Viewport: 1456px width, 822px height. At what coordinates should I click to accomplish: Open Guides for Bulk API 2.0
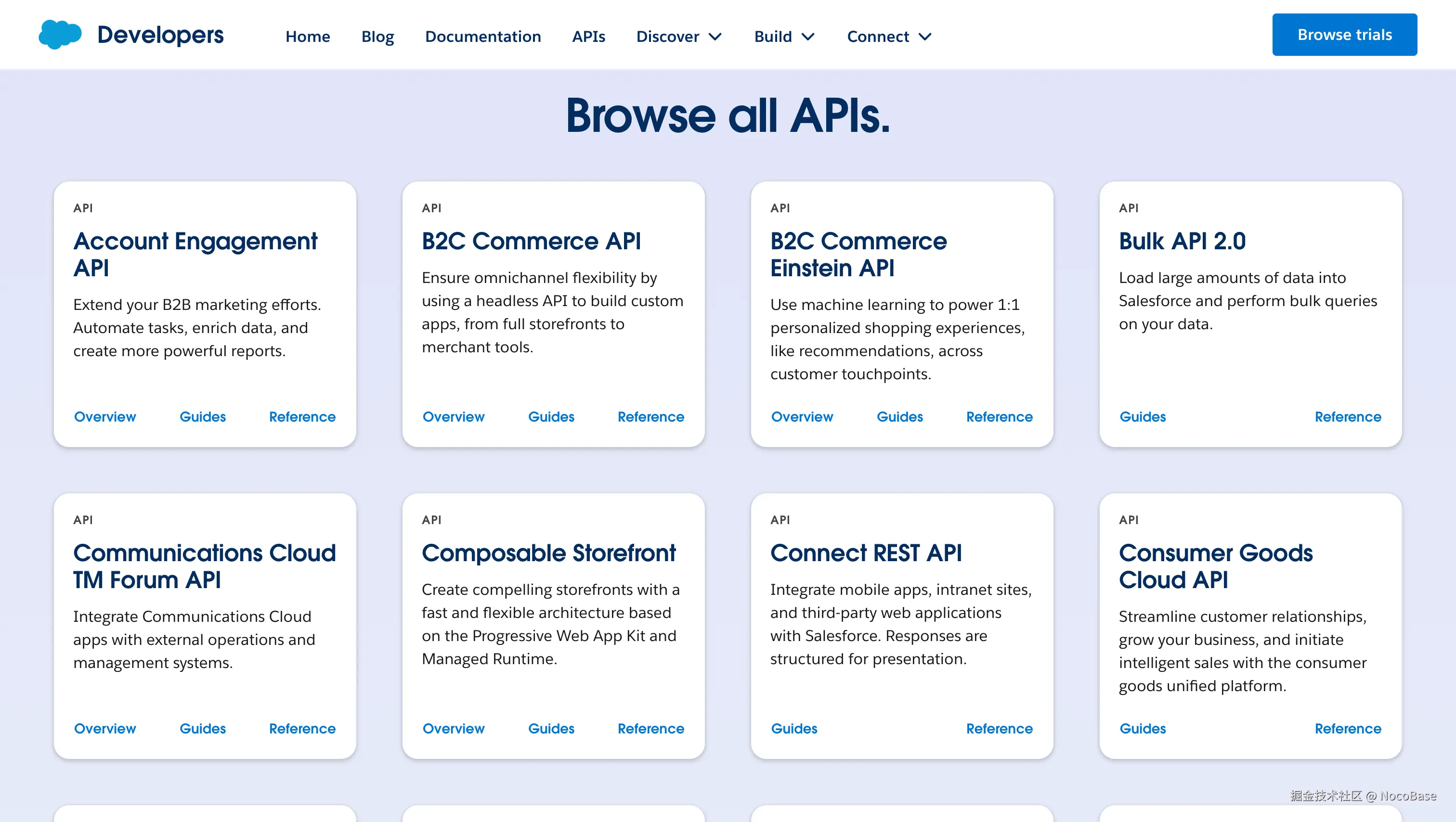(1142, 416)
